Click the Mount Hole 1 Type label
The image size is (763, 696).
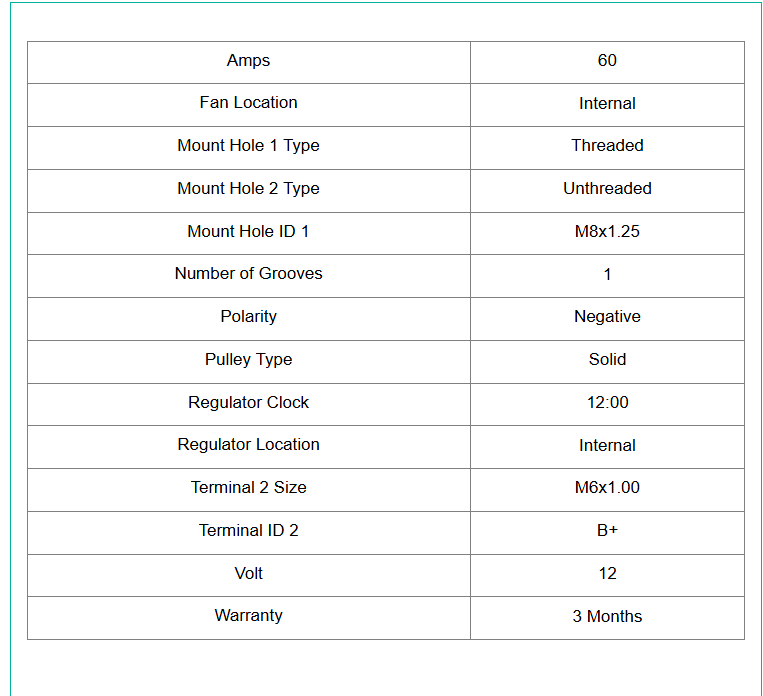click(x=248, y=146)
